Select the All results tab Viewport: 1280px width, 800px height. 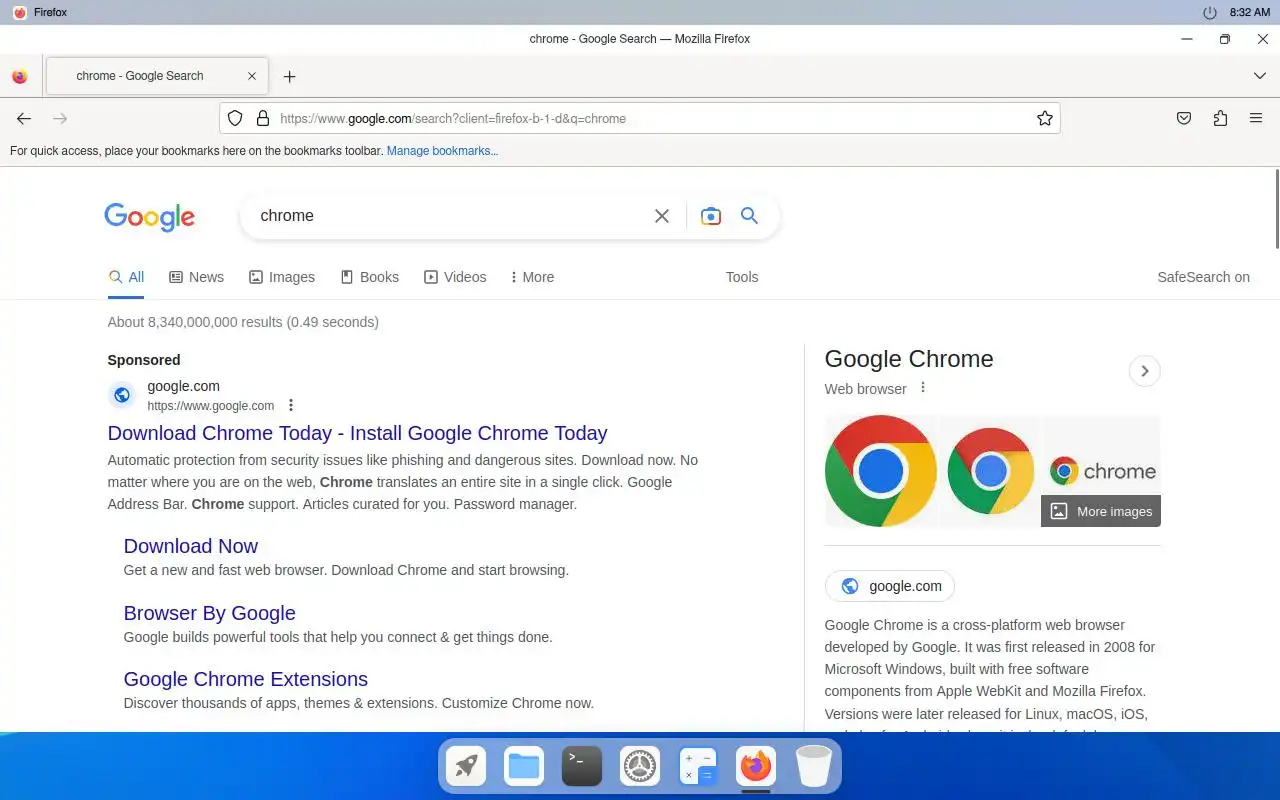tap(126, 277)
